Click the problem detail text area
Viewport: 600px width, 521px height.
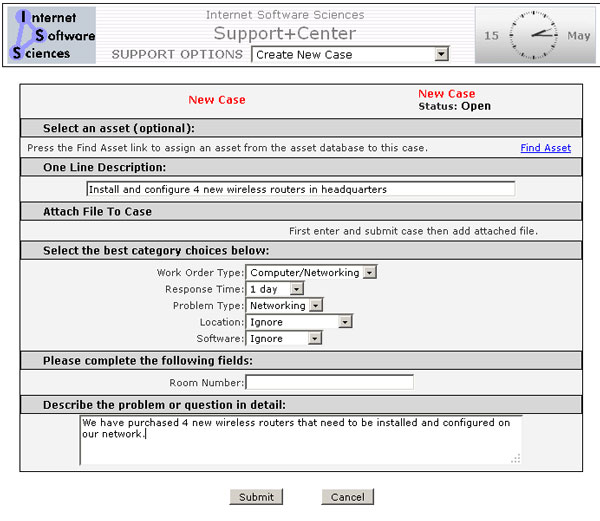(301, 440)
